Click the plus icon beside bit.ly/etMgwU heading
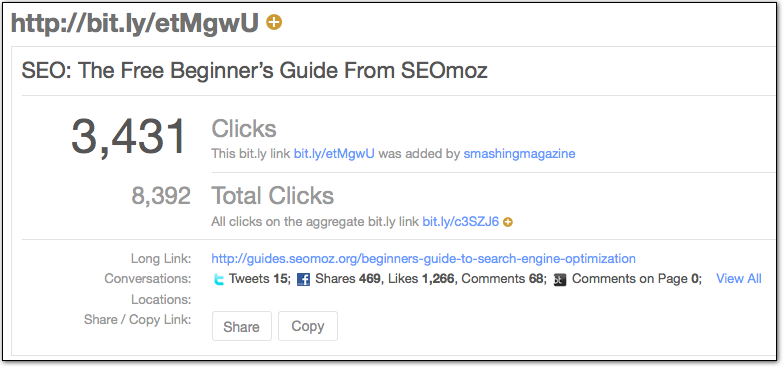This screenshot has height=367, width=783. 274,22
